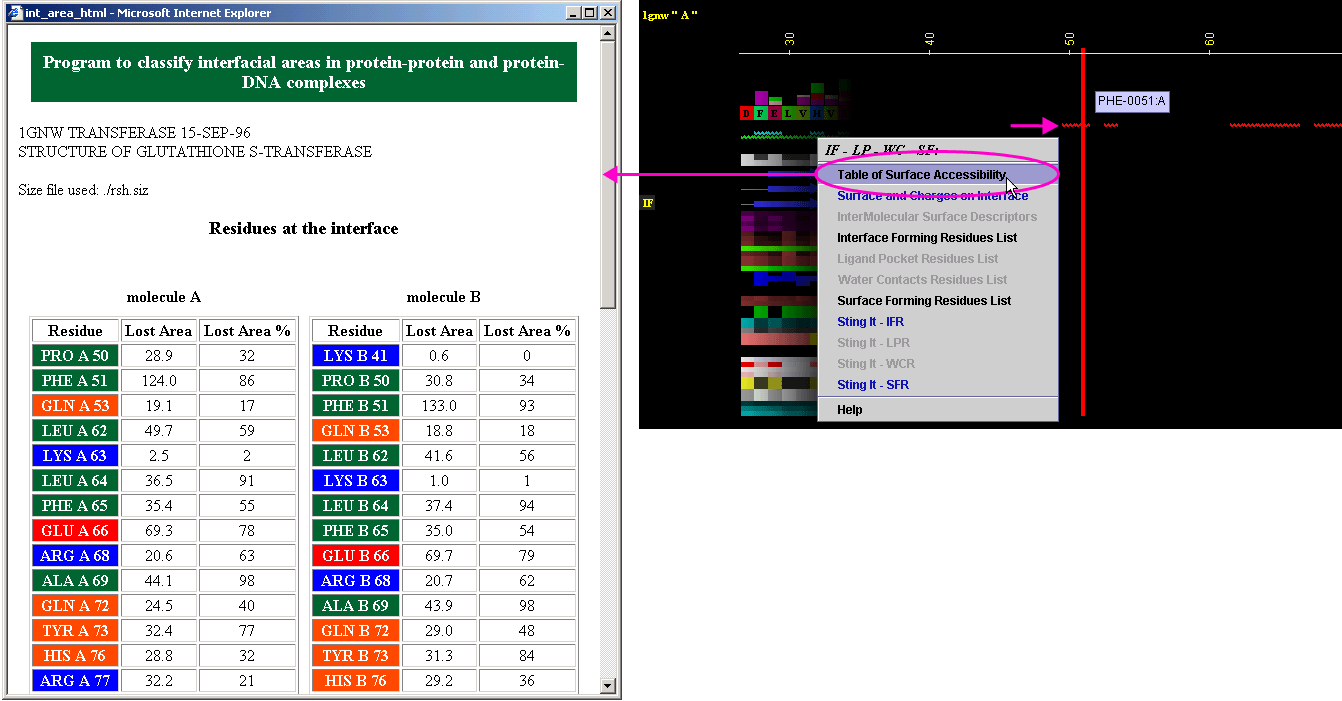Click the LYS B 41 residue cell
Screen dimensions: 1342x701
coord(355,356)
